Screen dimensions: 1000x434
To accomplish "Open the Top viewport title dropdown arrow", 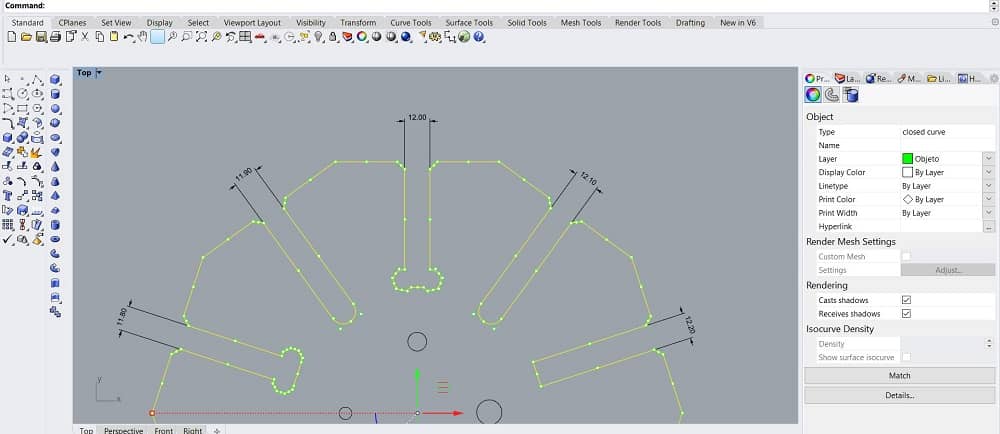I will coord(99,73).
